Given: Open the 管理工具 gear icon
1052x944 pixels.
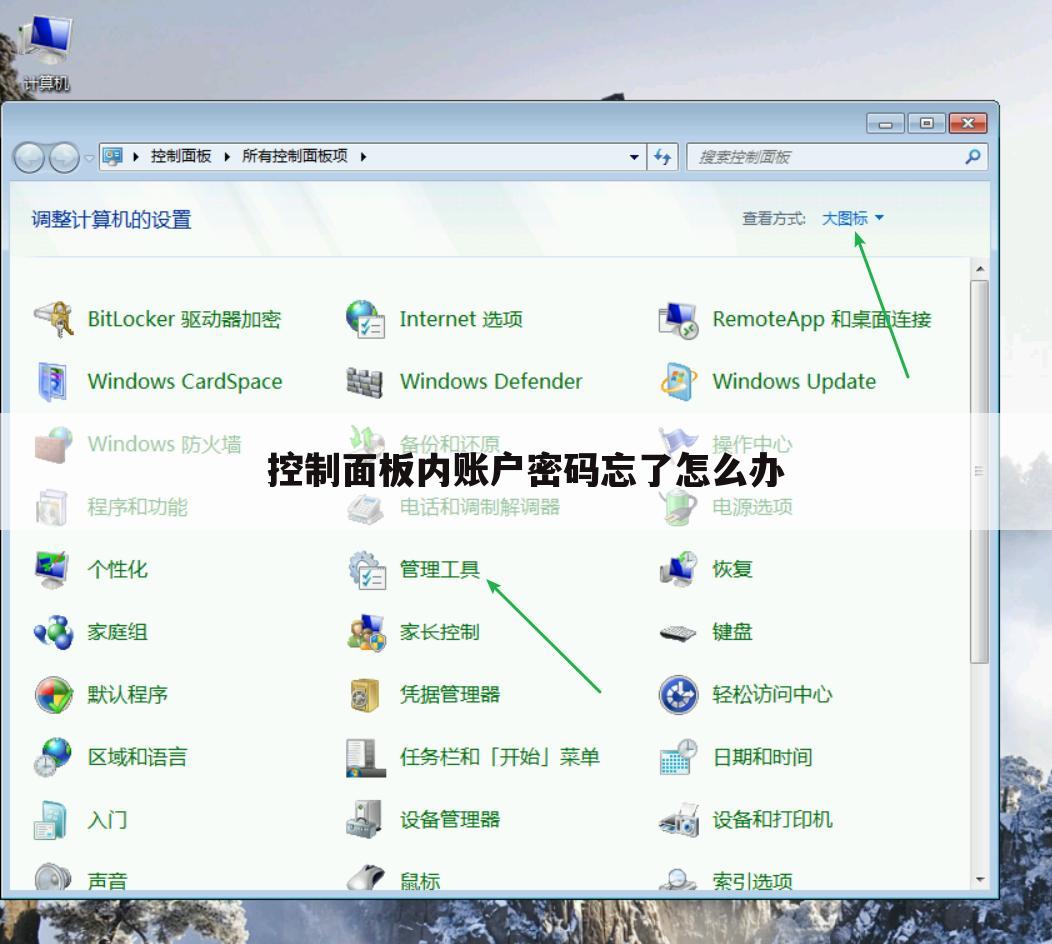Looking at the screenshot, I should 367,570.
